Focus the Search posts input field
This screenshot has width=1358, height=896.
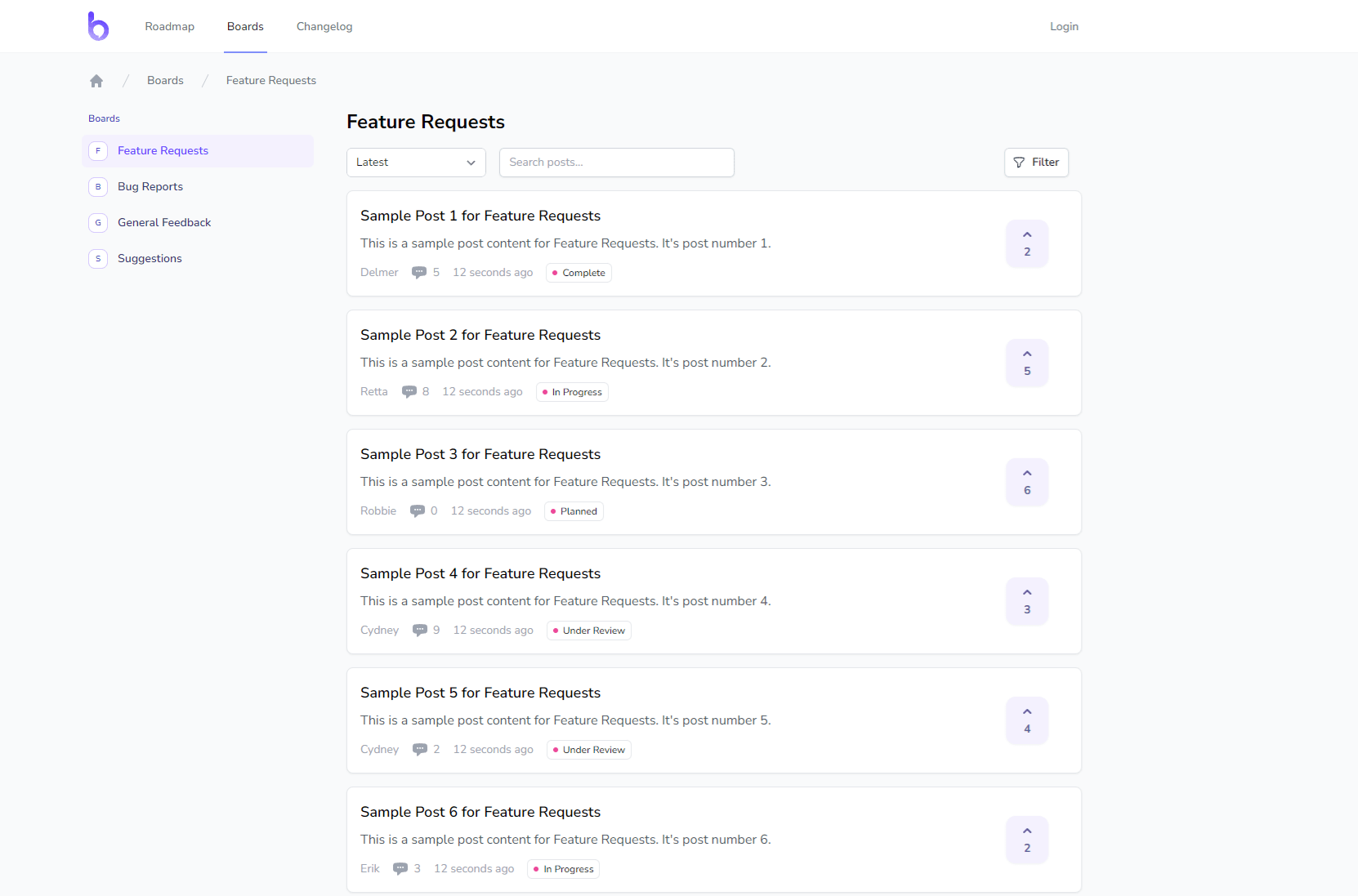[x=616, y=163]
